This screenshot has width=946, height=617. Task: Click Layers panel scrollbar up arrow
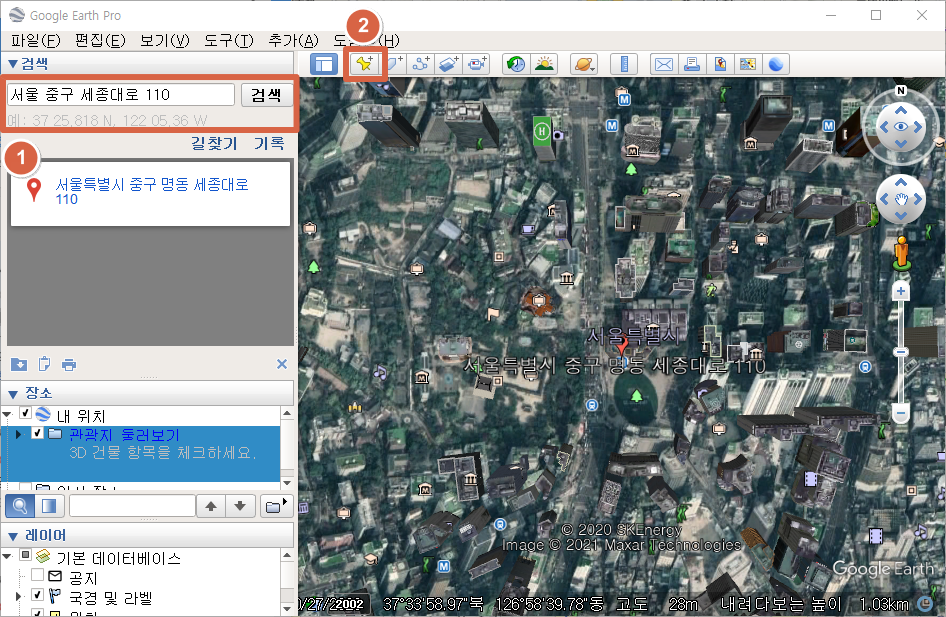287,555
